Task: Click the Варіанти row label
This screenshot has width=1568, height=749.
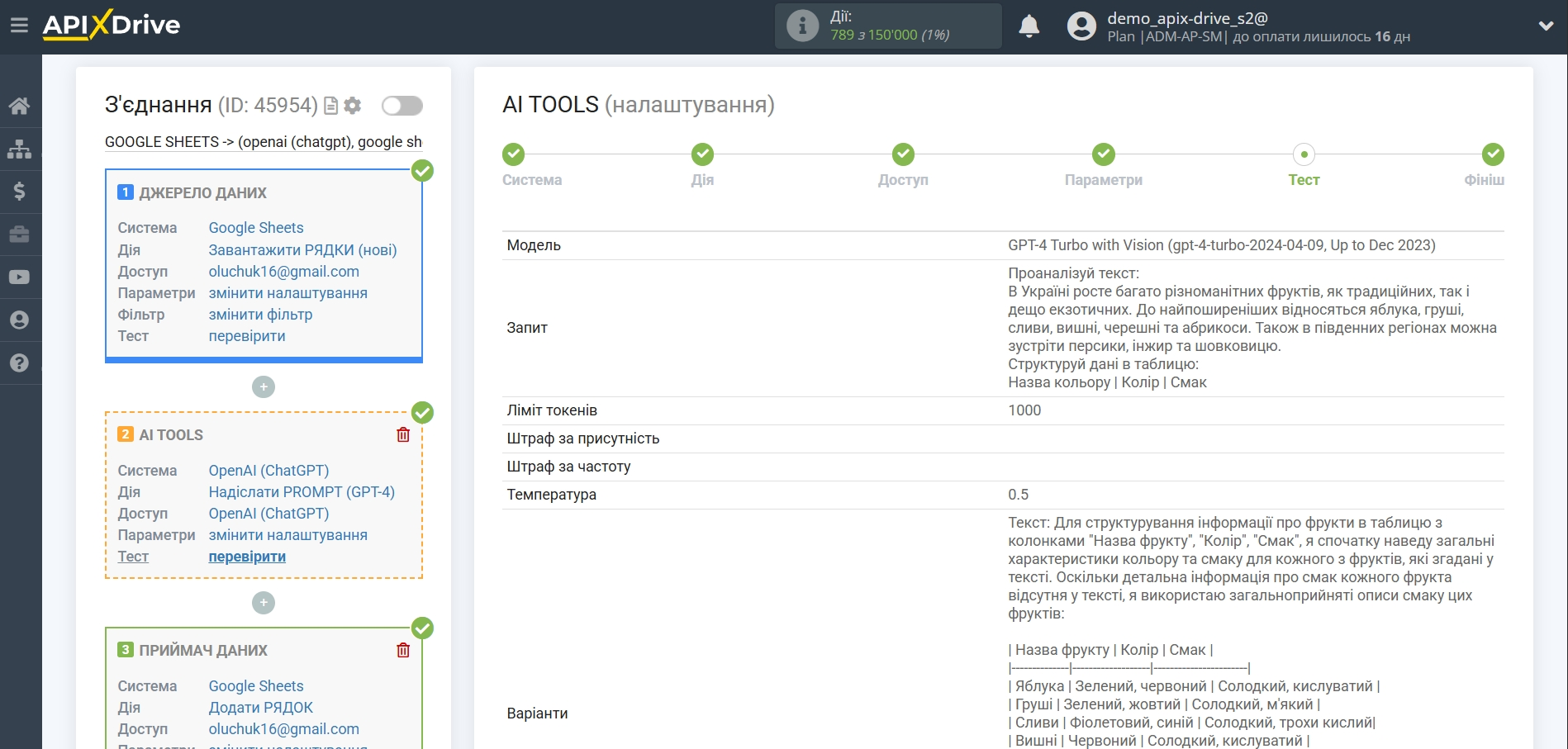Action: coord(537,713)
